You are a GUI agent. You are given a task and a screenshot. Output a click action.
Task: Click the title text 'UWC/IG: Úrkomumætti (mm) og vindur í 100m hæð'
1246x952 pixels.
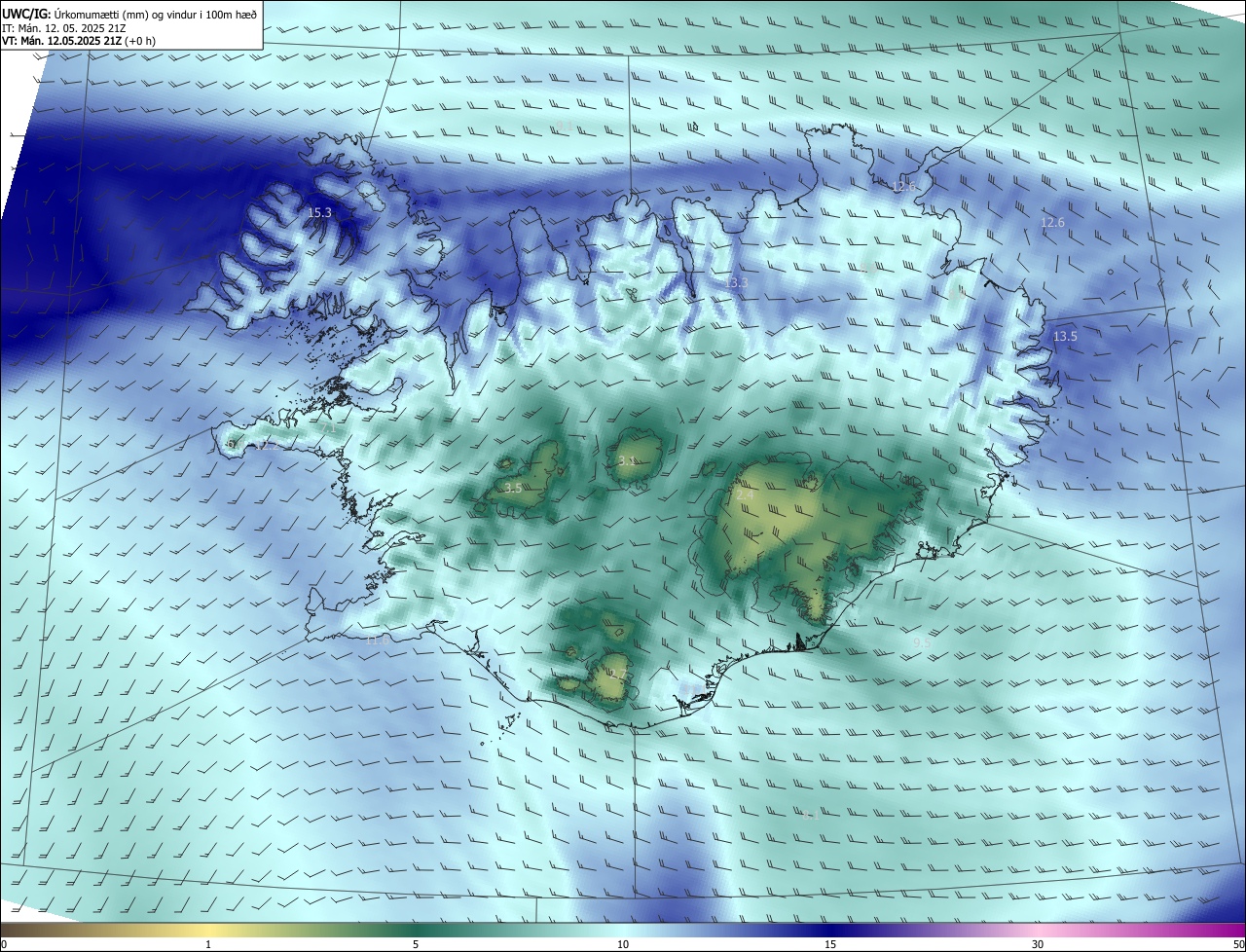click(129, 13)
